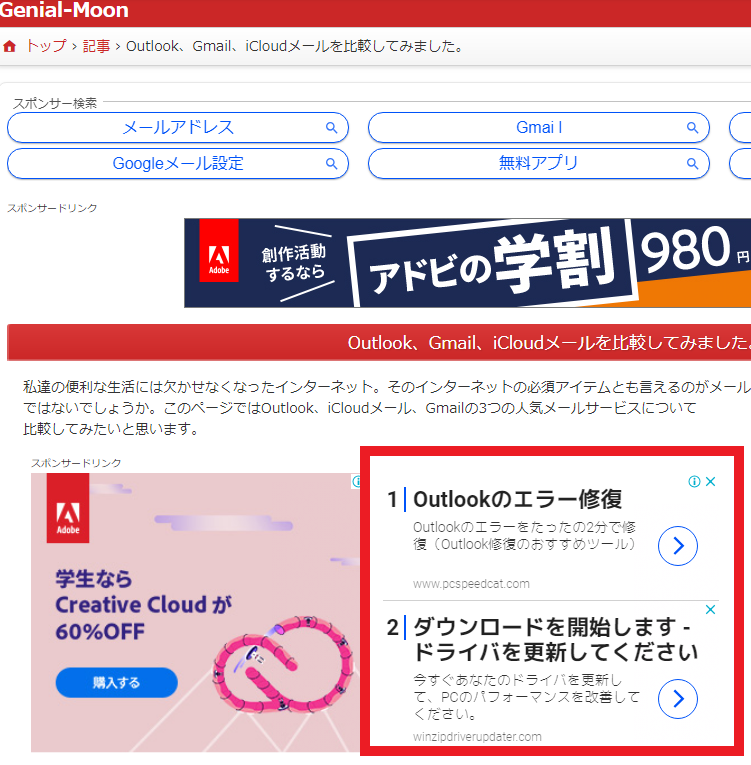The width and height of the screenshot is (751, 765).
Task: Click search icon in 無料アプリ pill
Action: click(692, 163)
